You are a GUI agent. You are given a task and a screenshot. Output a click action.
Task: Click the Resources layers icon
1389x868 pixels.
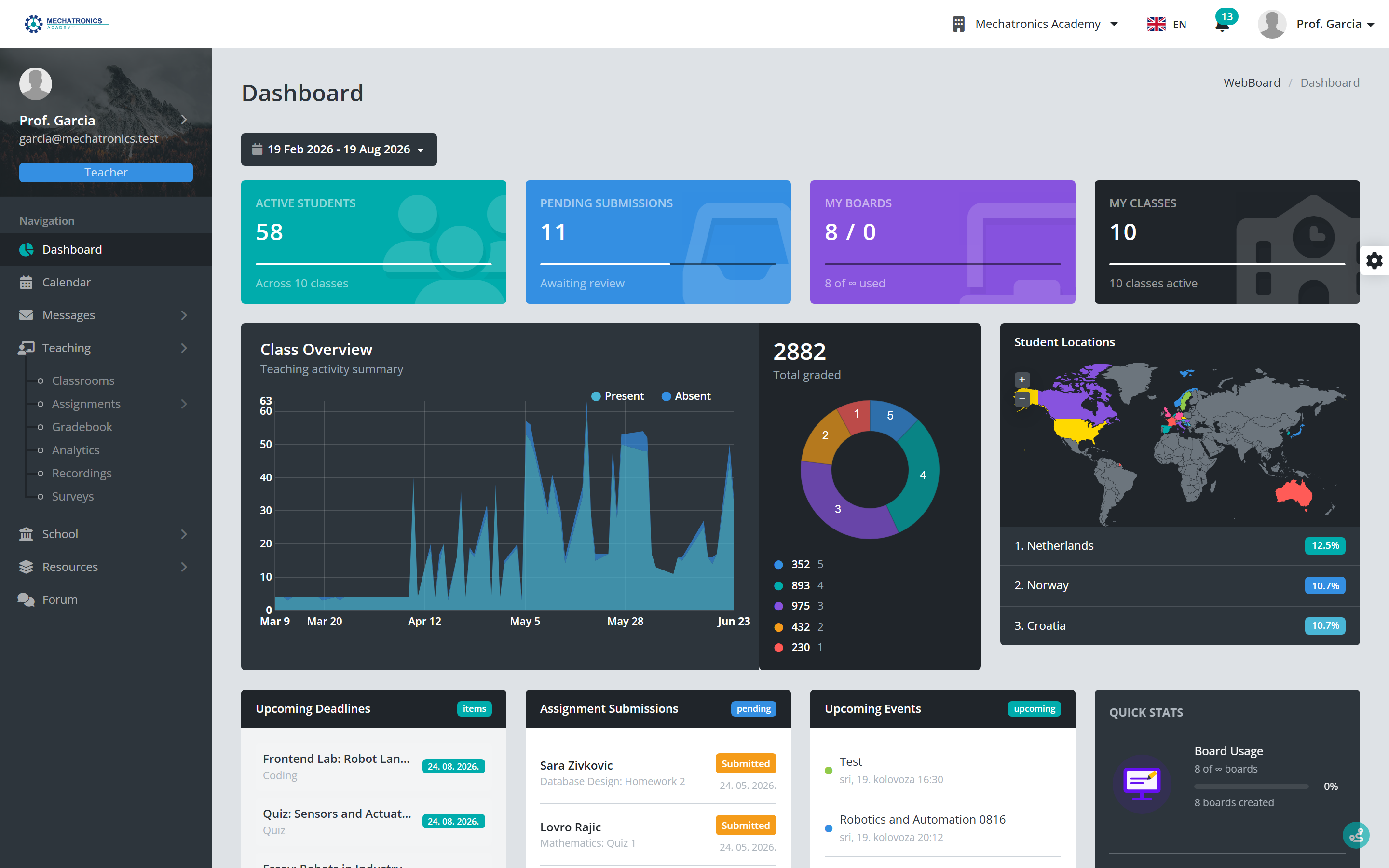(x=26, y=567)
